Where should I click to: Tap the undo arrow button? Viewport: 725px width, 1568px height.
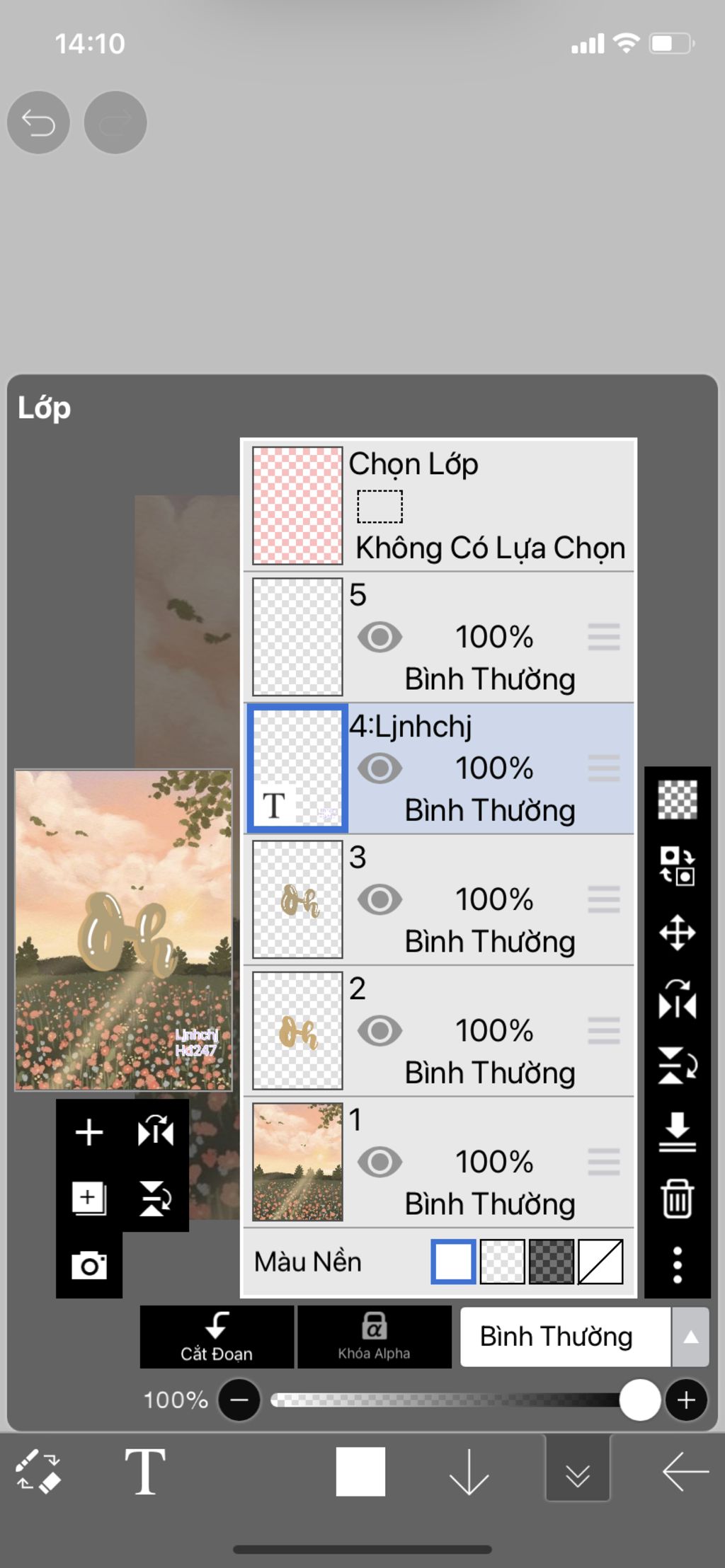(38, 122)
